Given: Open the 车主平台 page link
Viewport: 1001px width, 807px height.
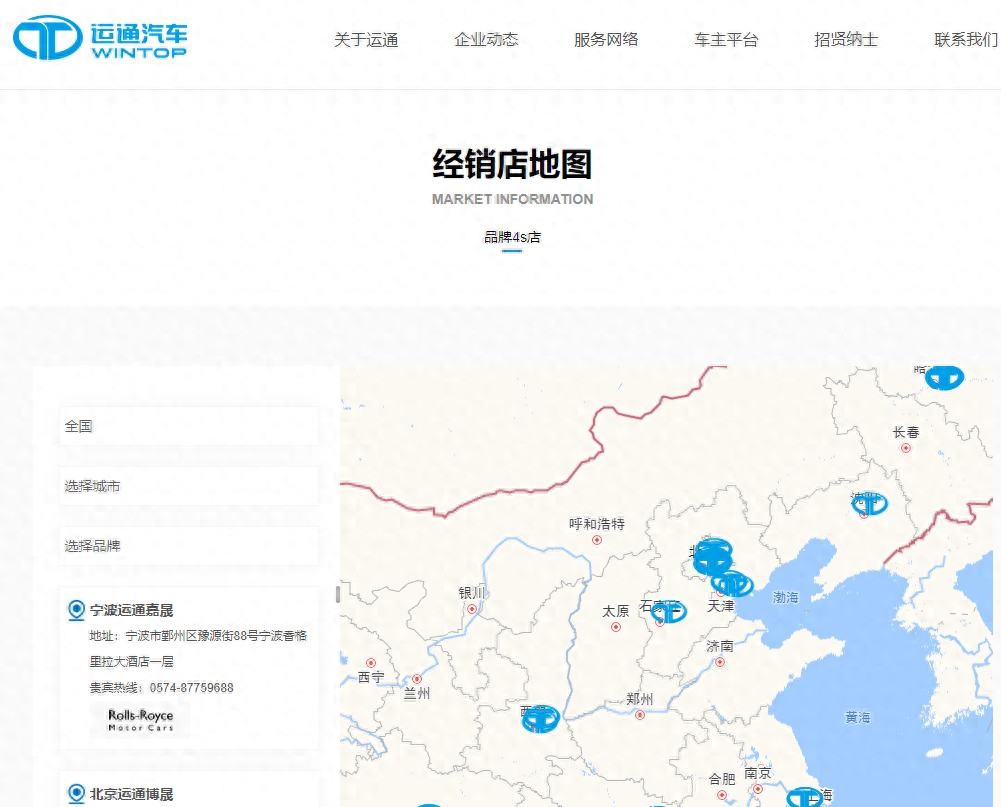Looking at the screenshot, I should tap(724, 41).
